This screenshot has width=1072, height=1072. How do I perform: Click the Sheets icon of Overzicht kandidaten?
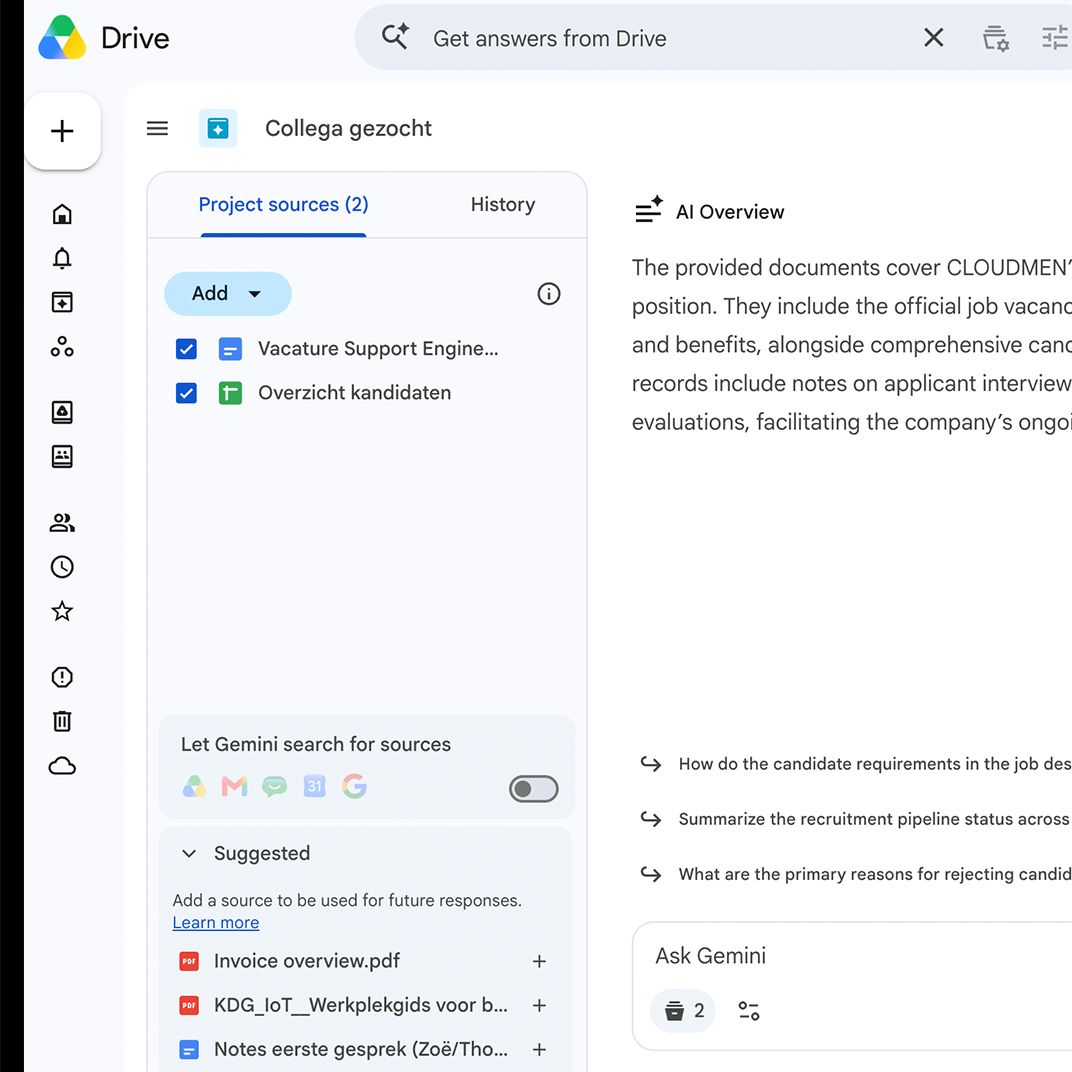(x=230, y=393)
